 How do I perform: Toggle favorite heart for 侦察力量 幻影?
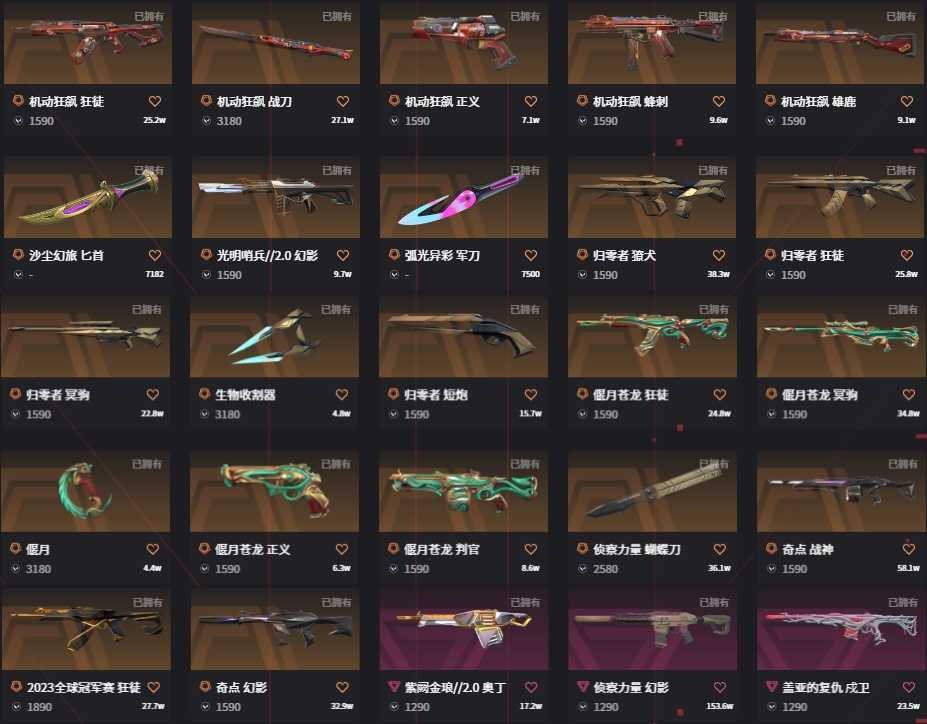point(719,687)
